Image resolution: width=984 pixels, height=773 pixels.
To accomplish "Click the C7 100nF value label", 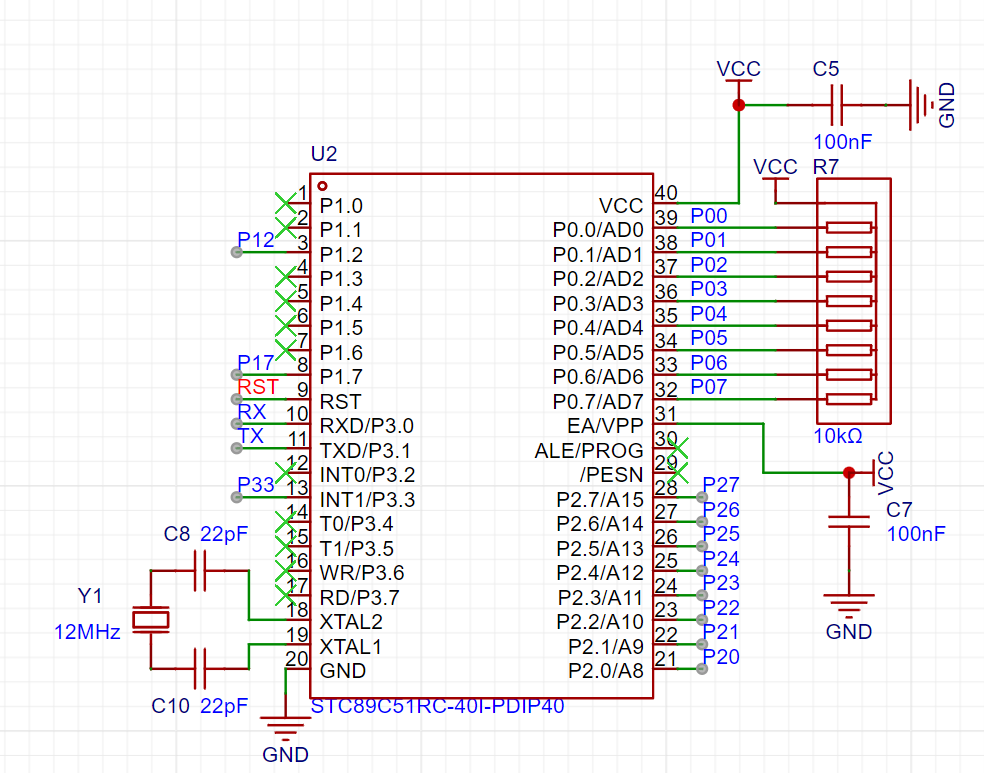I will (916, 534).
